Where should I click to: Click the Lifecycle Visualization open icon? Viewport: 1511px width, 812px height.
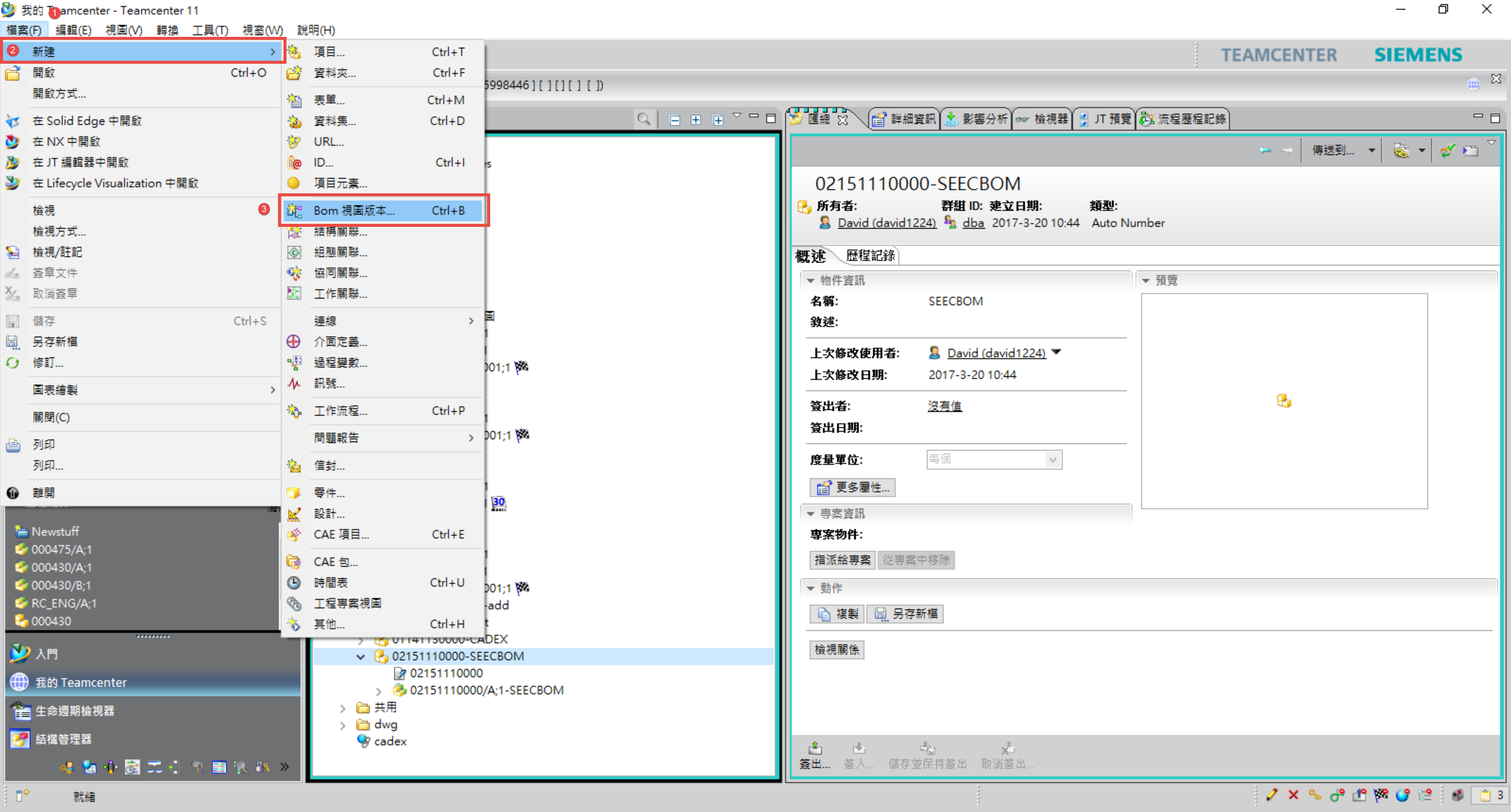[13, 183]
